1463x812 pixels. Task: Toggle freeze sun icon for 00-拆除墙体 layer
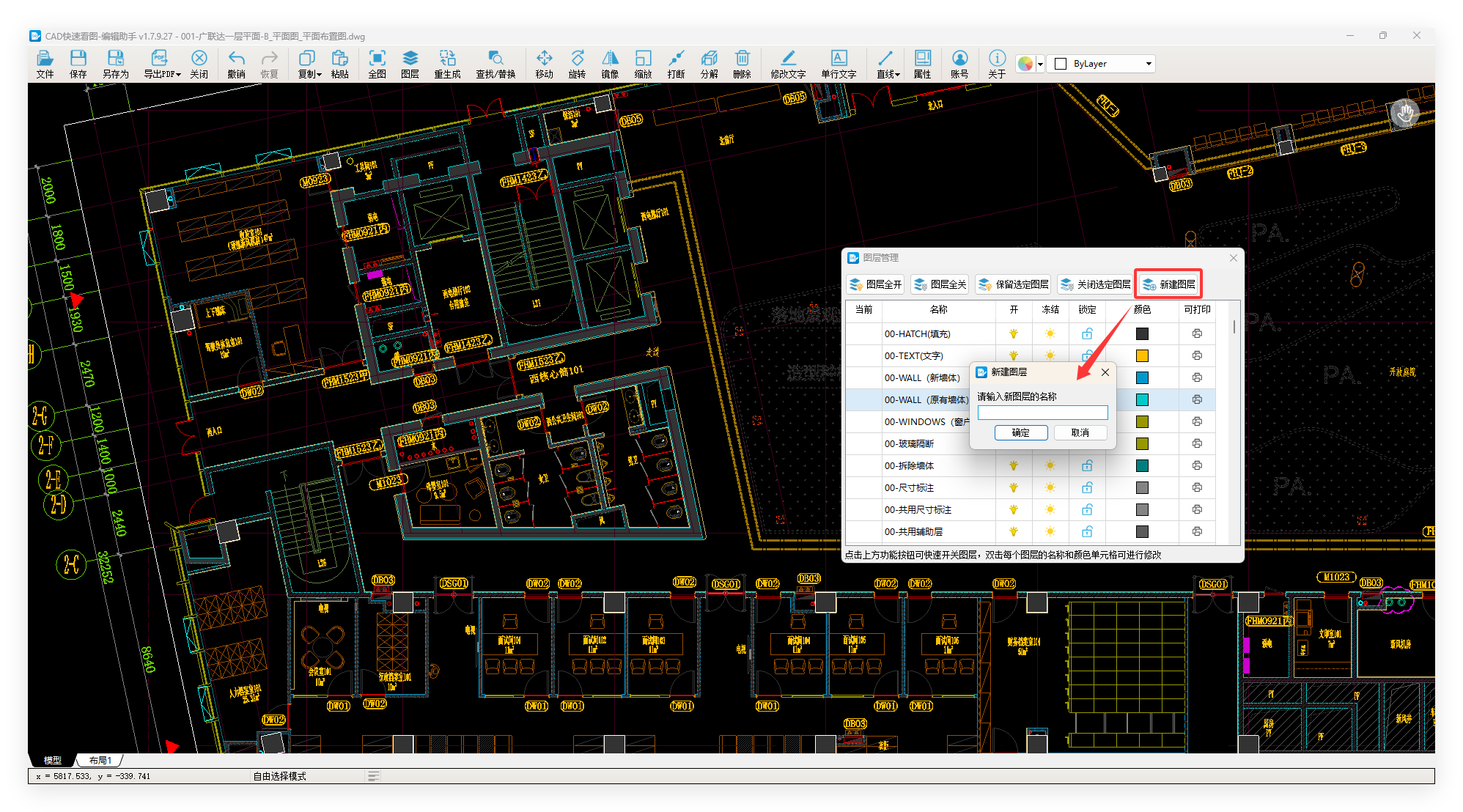[x=1050, y=465]
